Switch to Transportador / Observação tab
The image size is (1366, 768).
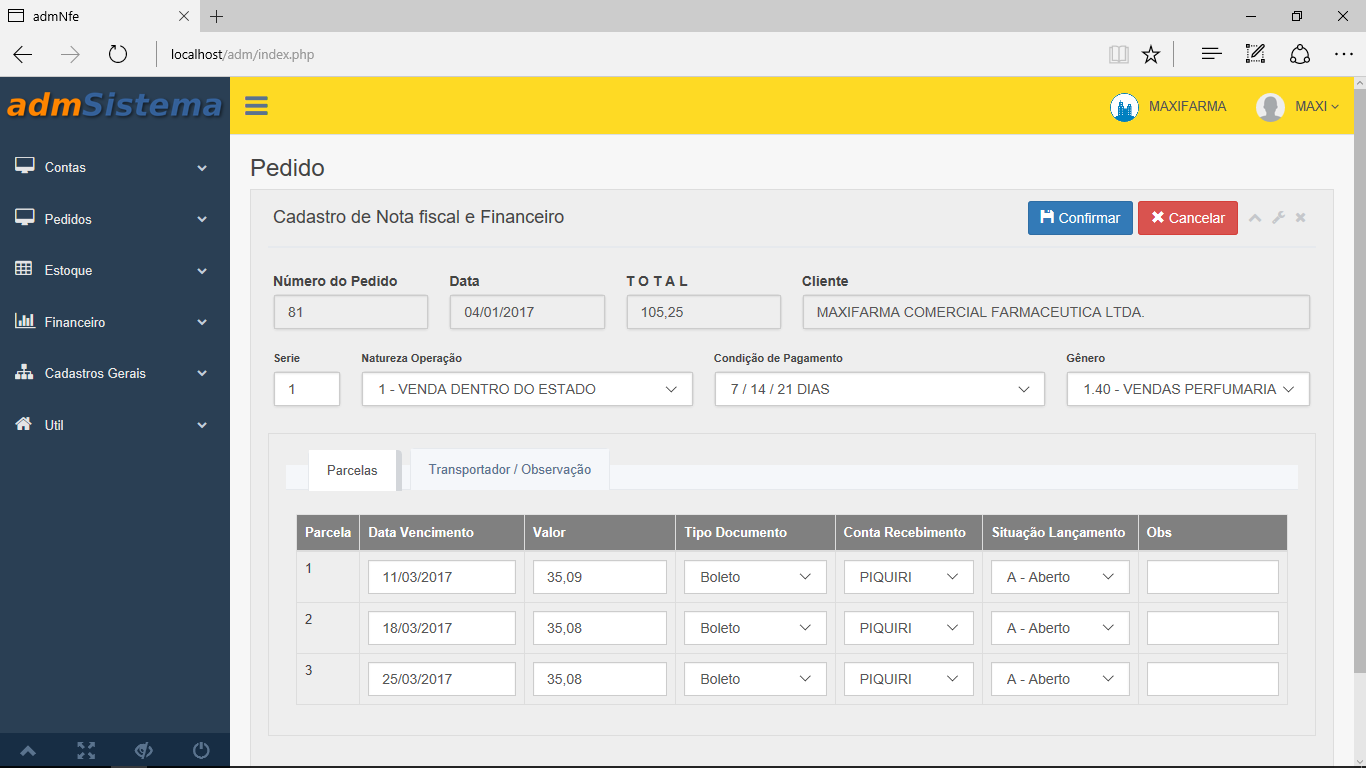[x=509, y=469]
